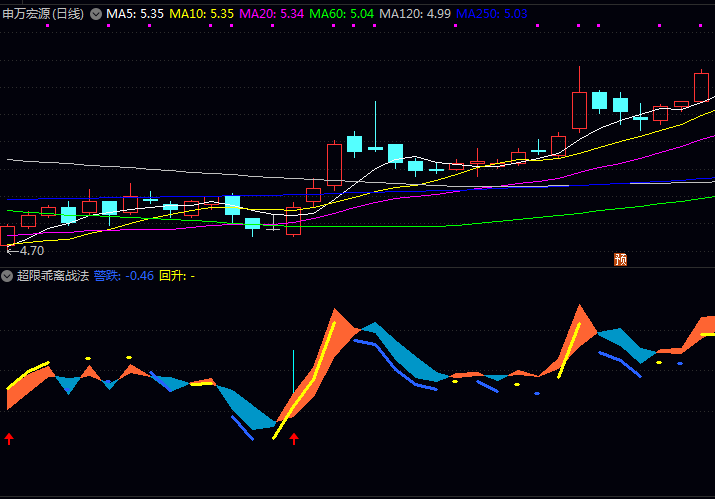Click the lowest red candlestick near 4.70

click(8, 237)
